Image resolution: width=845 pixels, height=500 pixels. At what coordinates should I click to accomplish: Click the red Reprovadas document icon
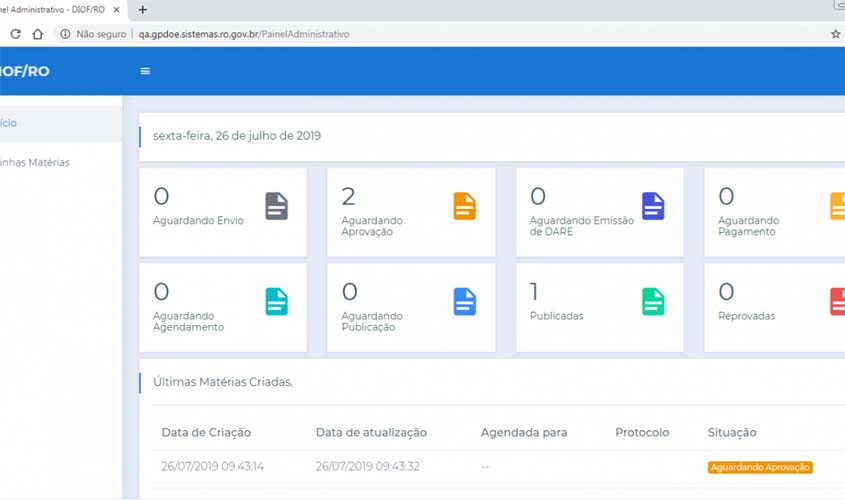pos(838,301)
